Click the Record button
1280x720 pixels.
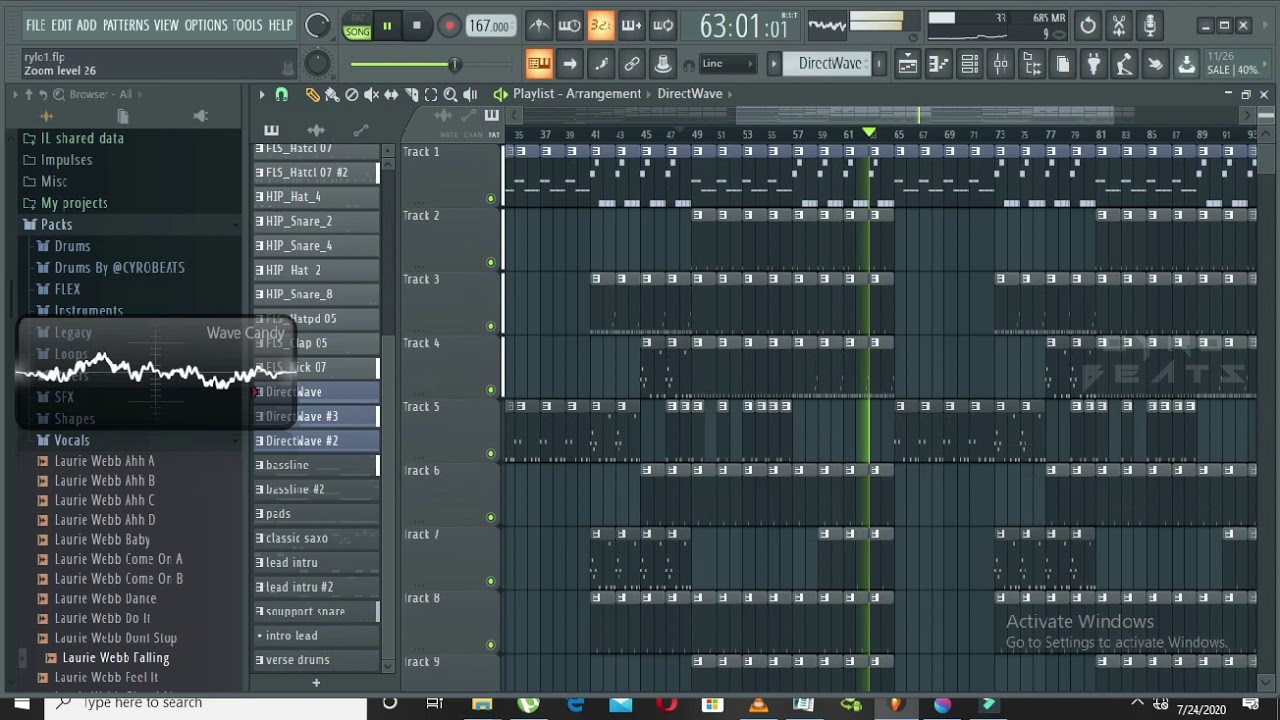coord(449,26)
